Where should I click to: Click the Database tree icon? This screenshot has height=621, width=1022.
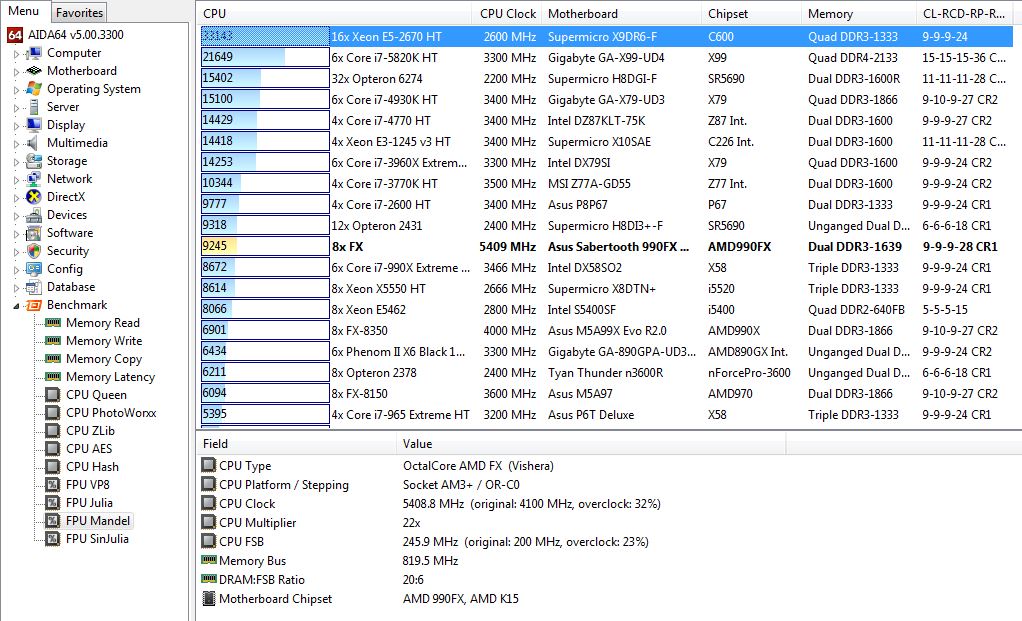click(34, 287)
